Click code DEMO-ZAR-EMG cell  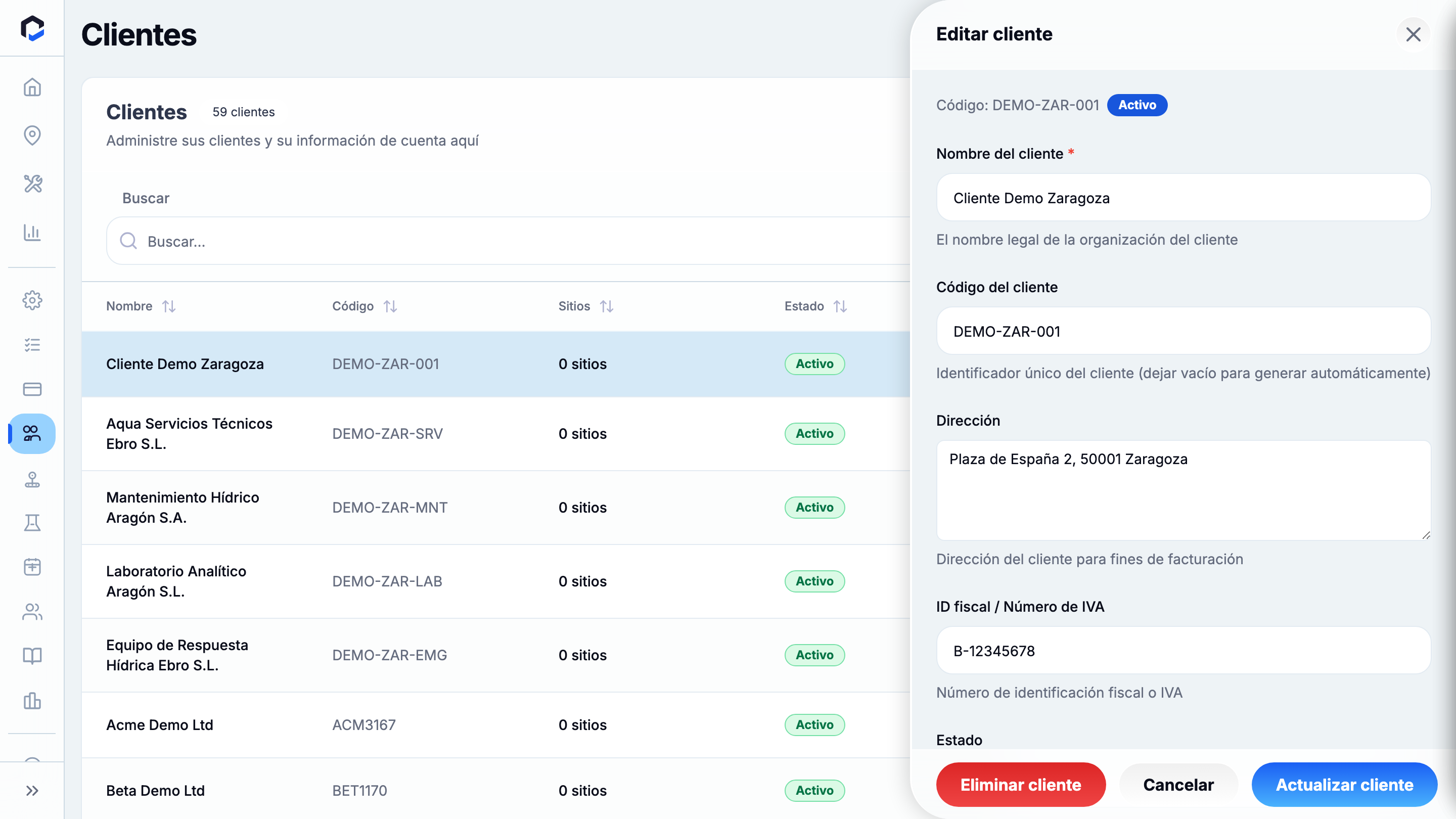[x=389, y=655]
